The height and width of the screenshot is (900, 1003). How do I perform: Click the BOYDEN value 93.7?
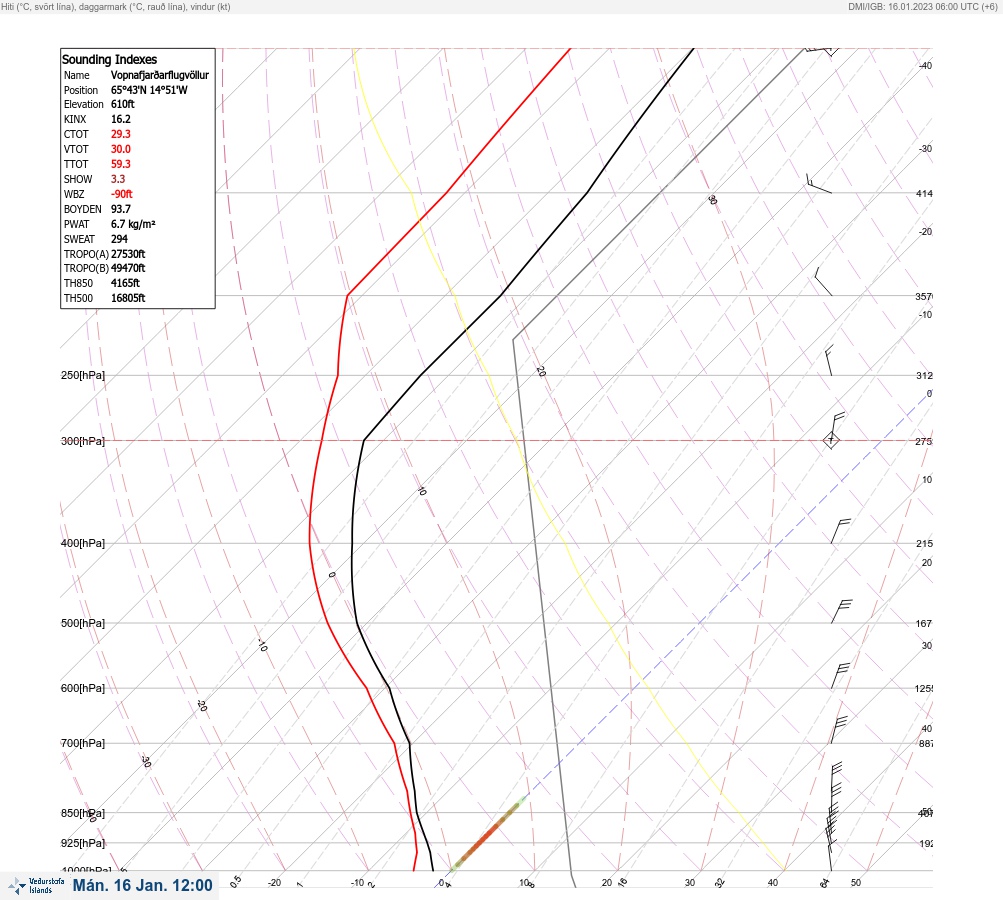tap(121, 209)
